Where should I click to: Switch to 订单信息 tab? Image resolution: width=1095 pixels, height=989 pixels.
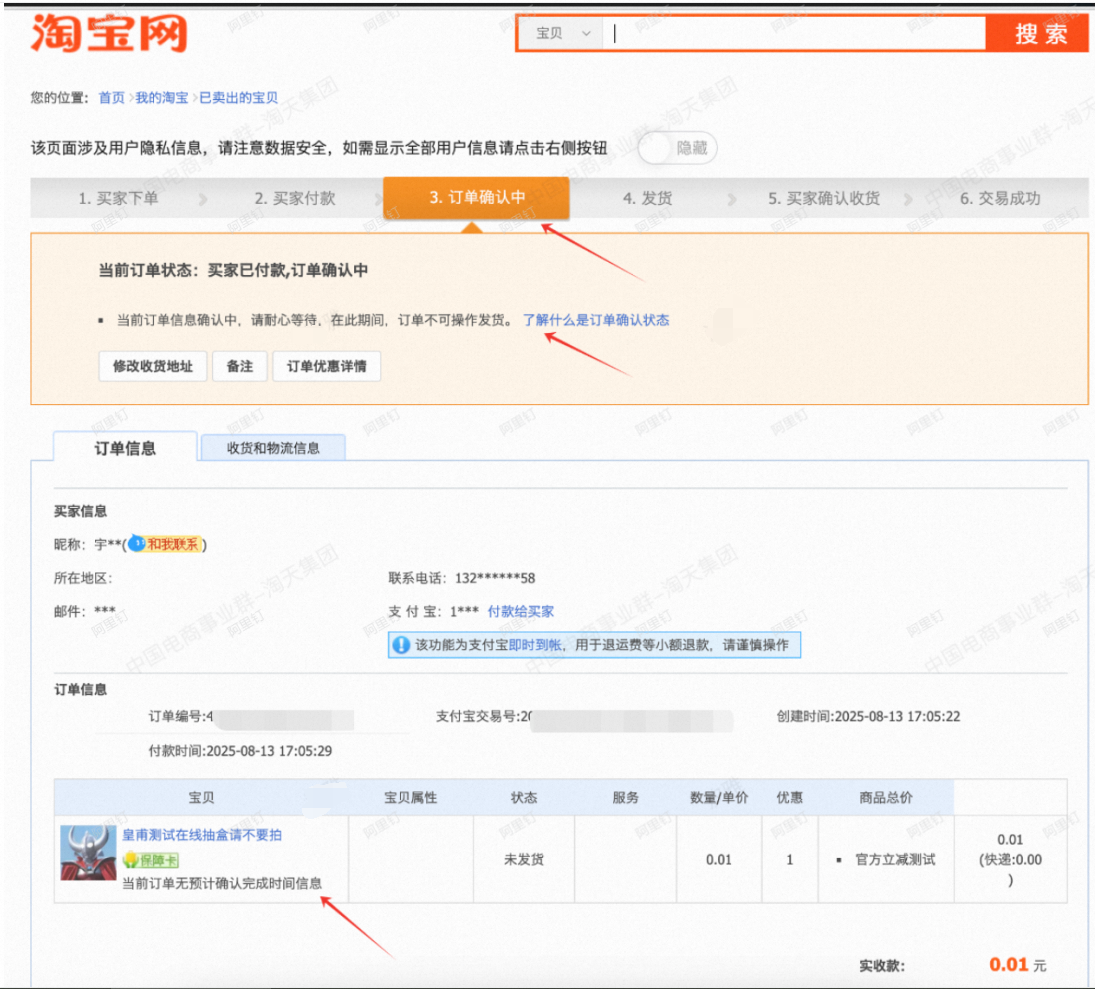pos(125,448)
